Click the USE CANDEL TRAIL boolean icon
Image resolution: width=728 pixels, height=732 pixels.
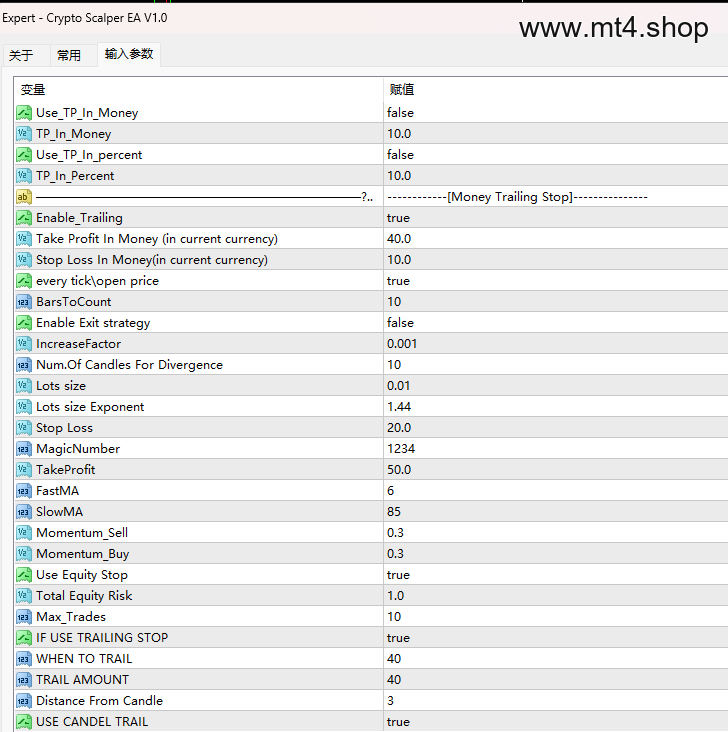click(24, 722)
